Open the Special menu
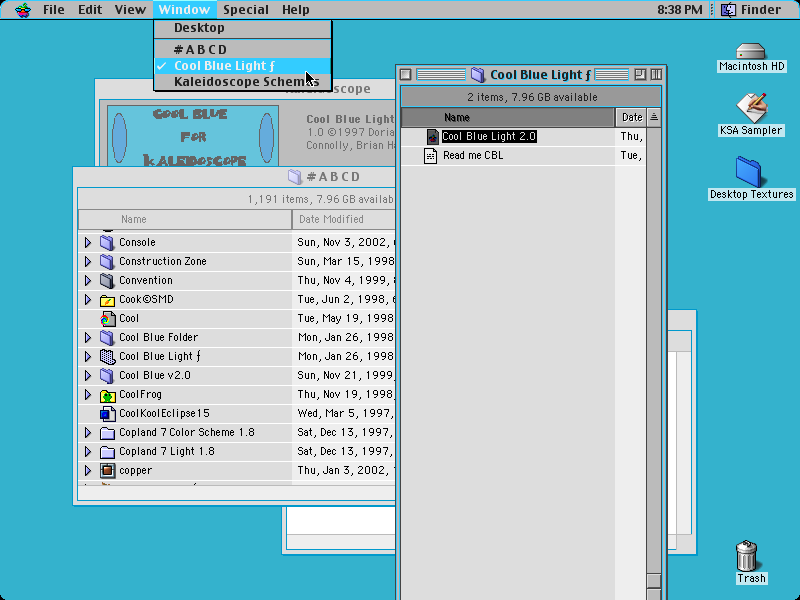The image size is (800, 600). [246, 10]
